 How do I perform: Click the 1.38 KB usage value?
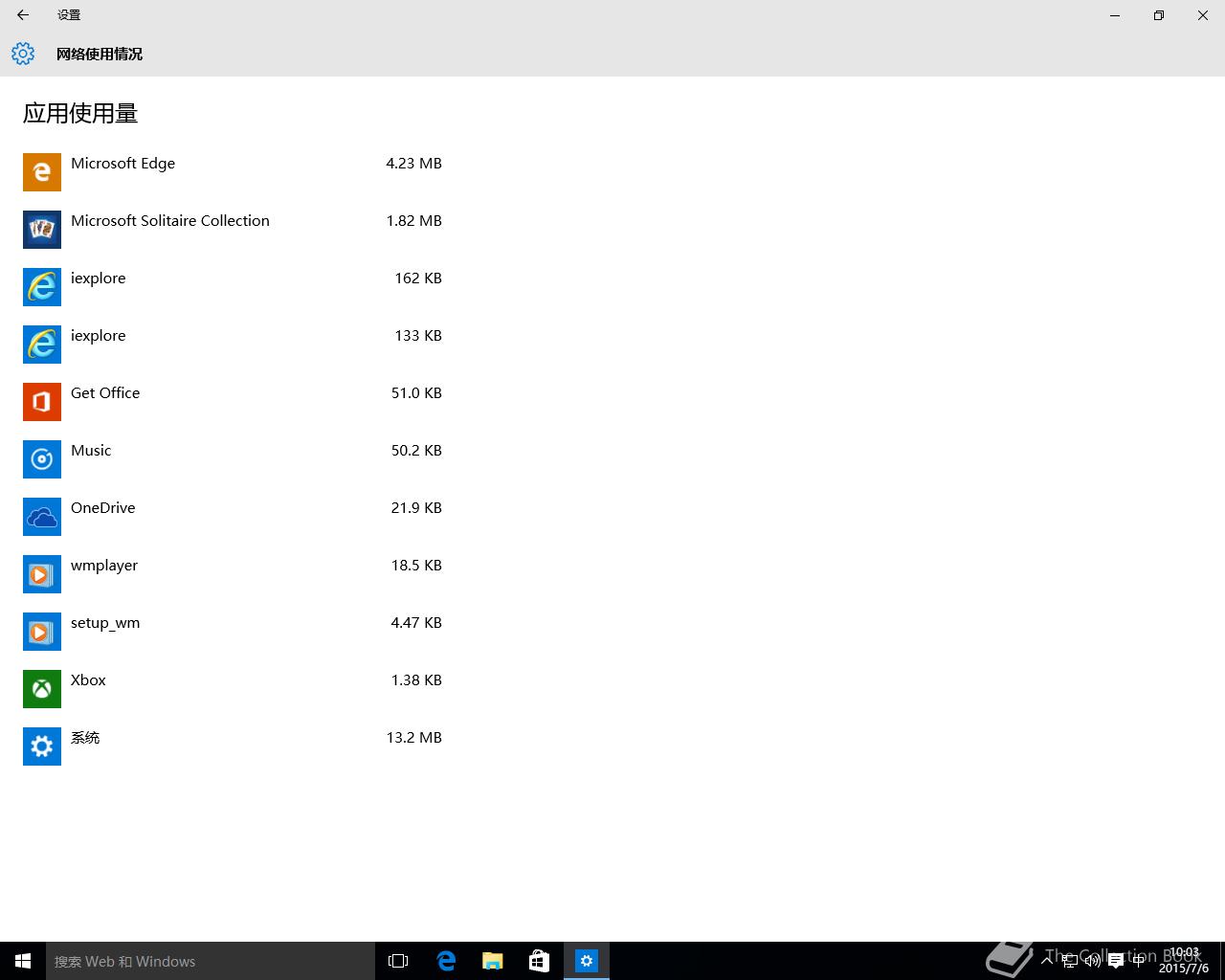(x=416, y=680)
